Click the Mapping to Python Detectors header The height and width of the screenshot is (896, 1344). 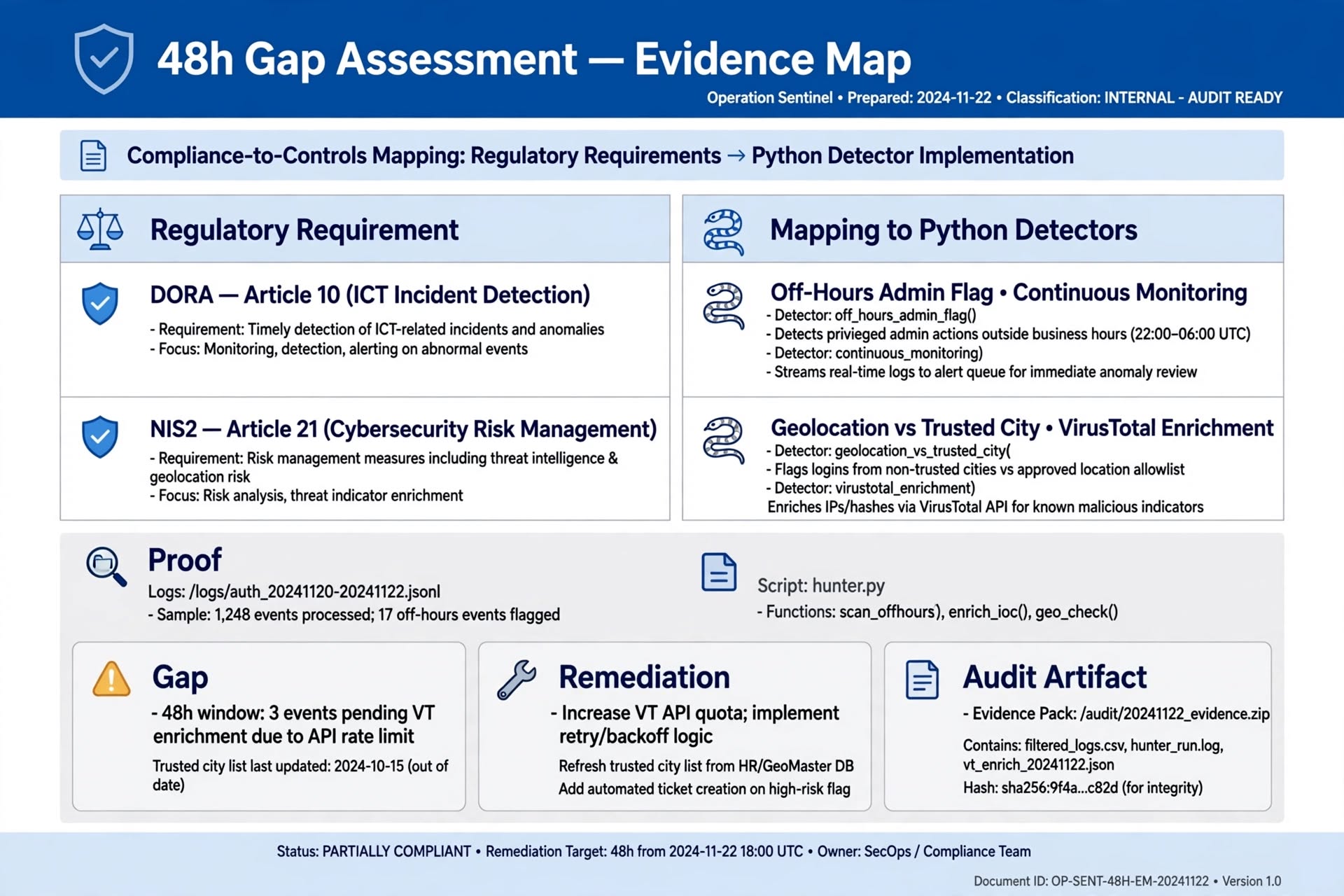(953, 230)
